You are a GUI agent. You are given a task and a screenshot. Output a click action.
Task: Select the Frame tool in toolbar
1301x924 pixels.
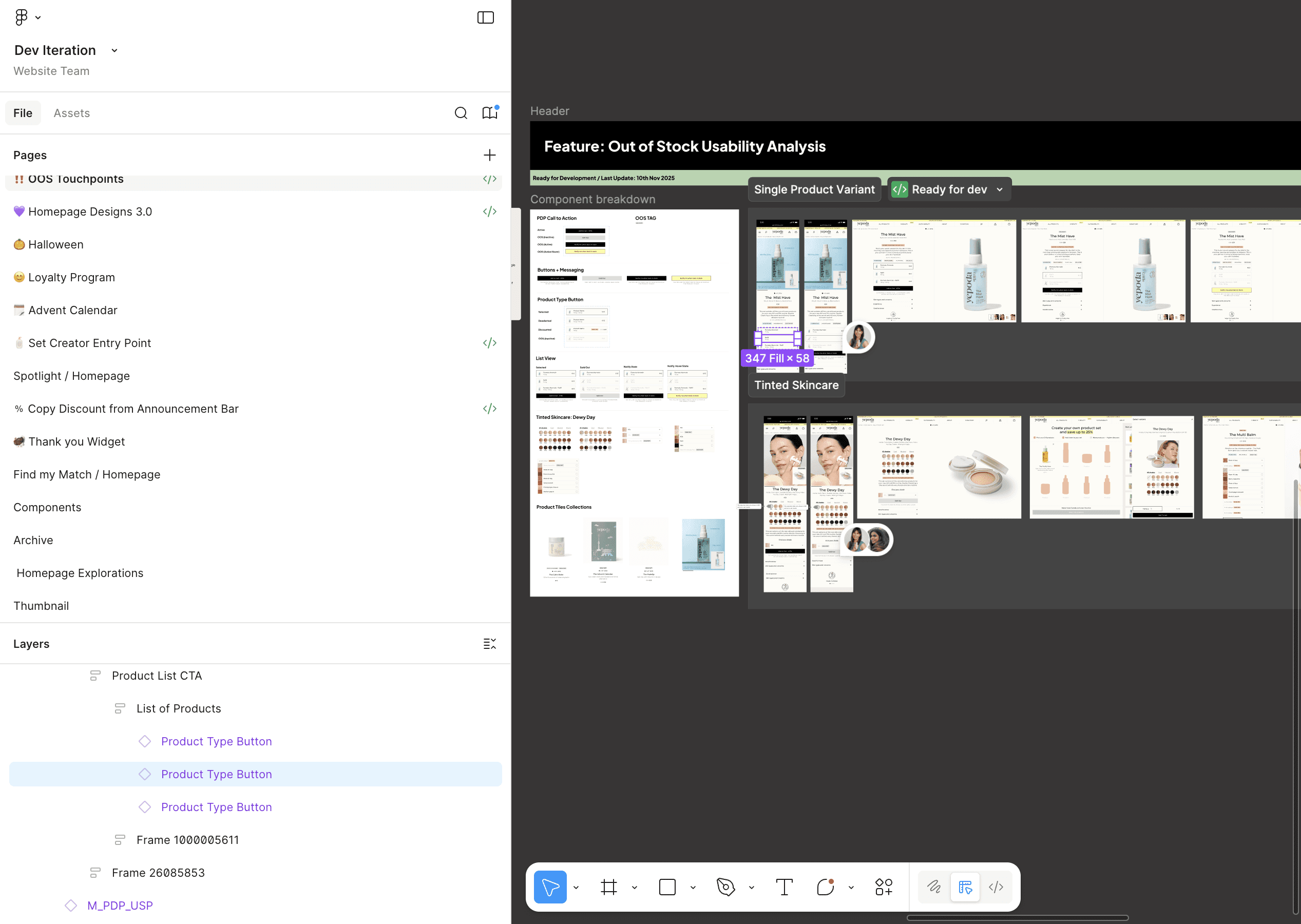click(608, 887)
